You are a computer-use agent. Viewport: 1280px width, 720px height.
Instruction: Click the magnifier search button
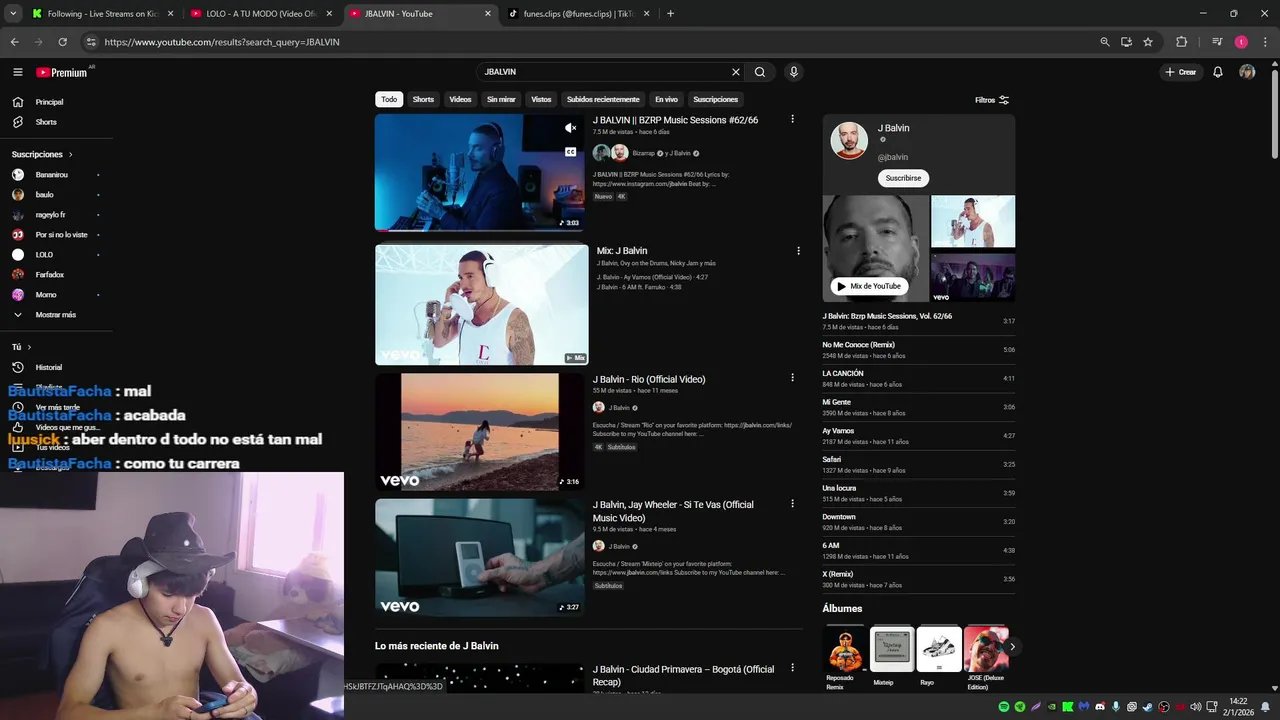pyautogui.click(x=760, y=72)
